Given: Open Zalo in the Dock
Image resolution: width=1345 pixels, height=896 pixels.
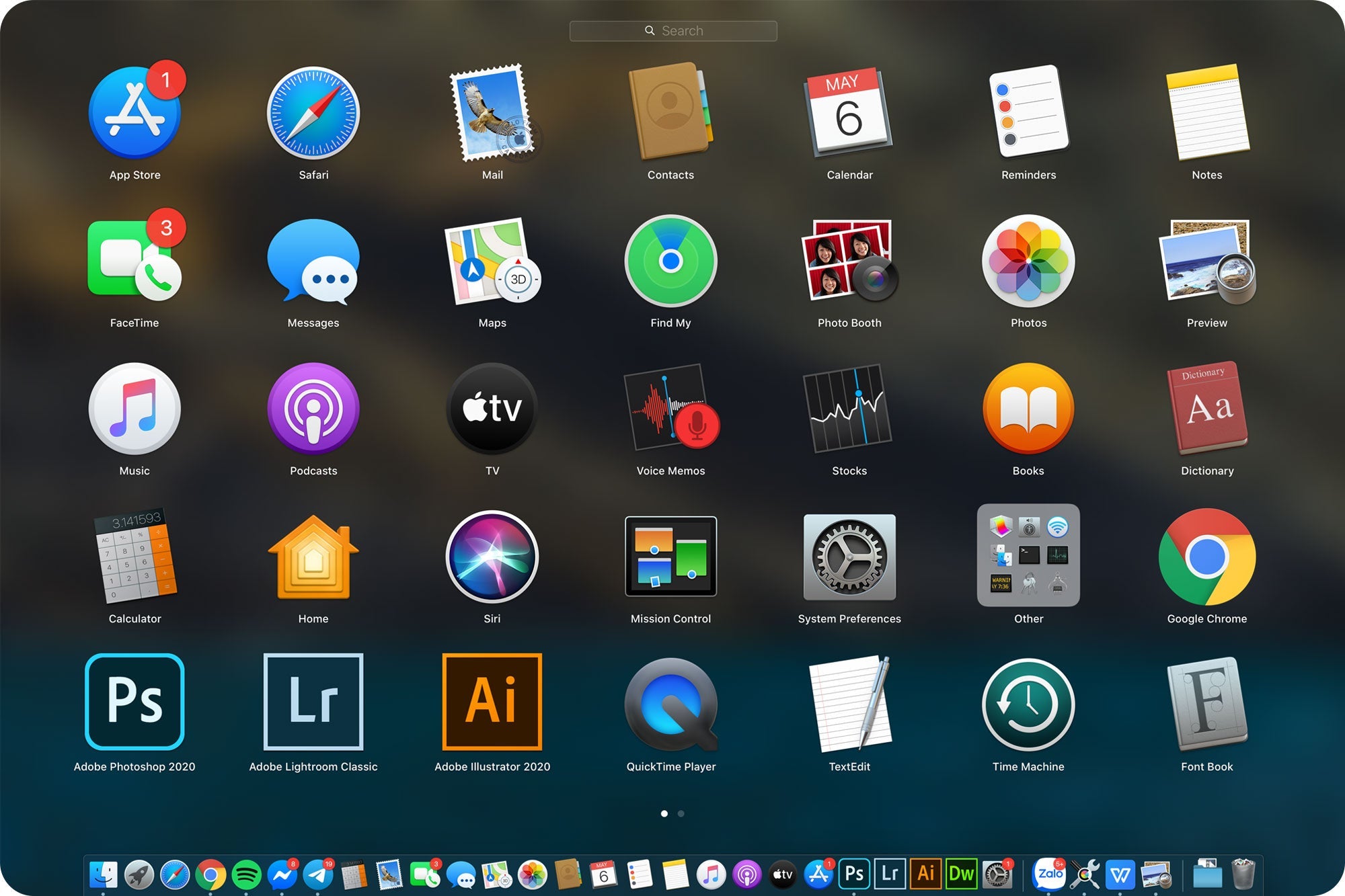Looking at the screenshot, I should [1049, 874].
